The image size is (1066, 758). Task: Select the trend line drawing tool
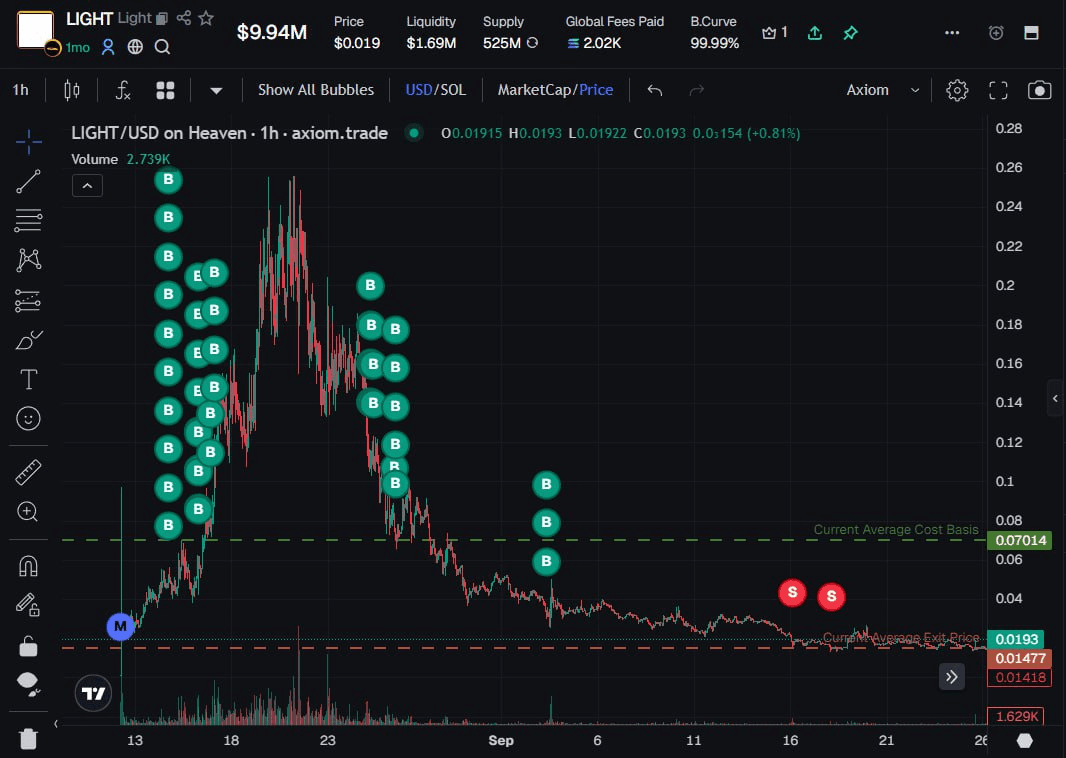[28, 181]
